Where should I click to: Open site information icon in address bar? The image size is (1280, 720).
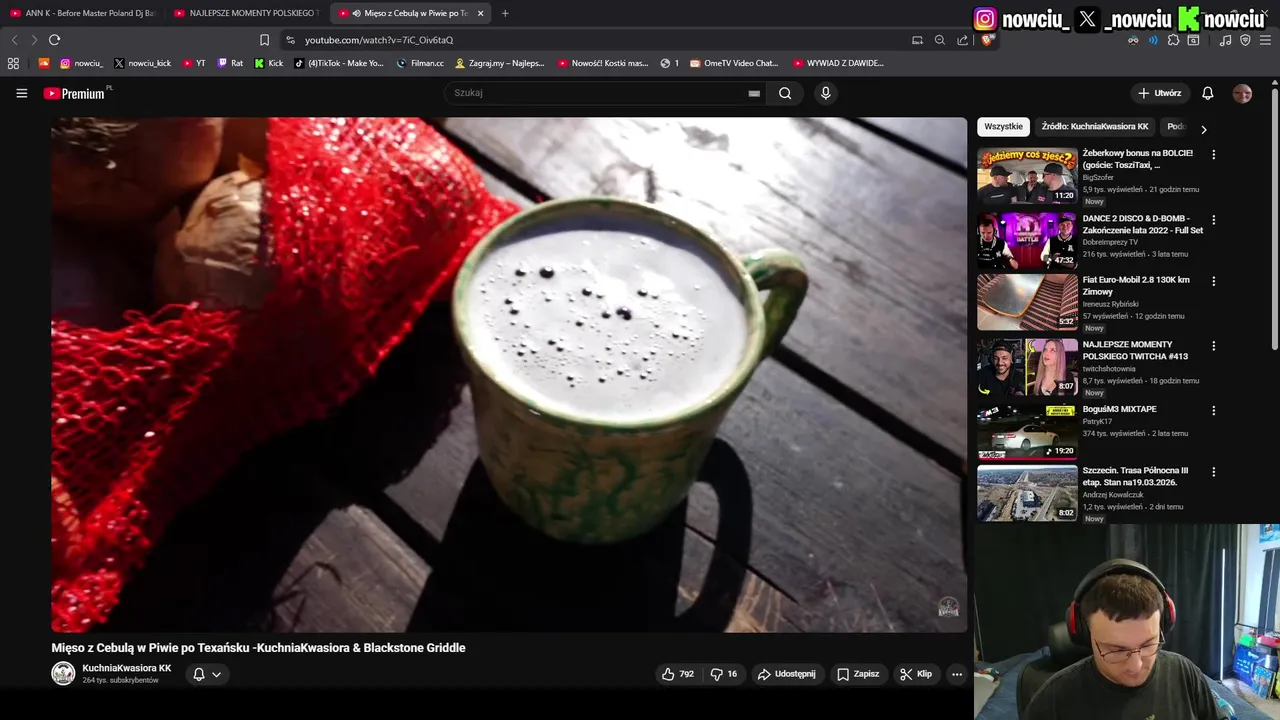(x=290, y=40)
